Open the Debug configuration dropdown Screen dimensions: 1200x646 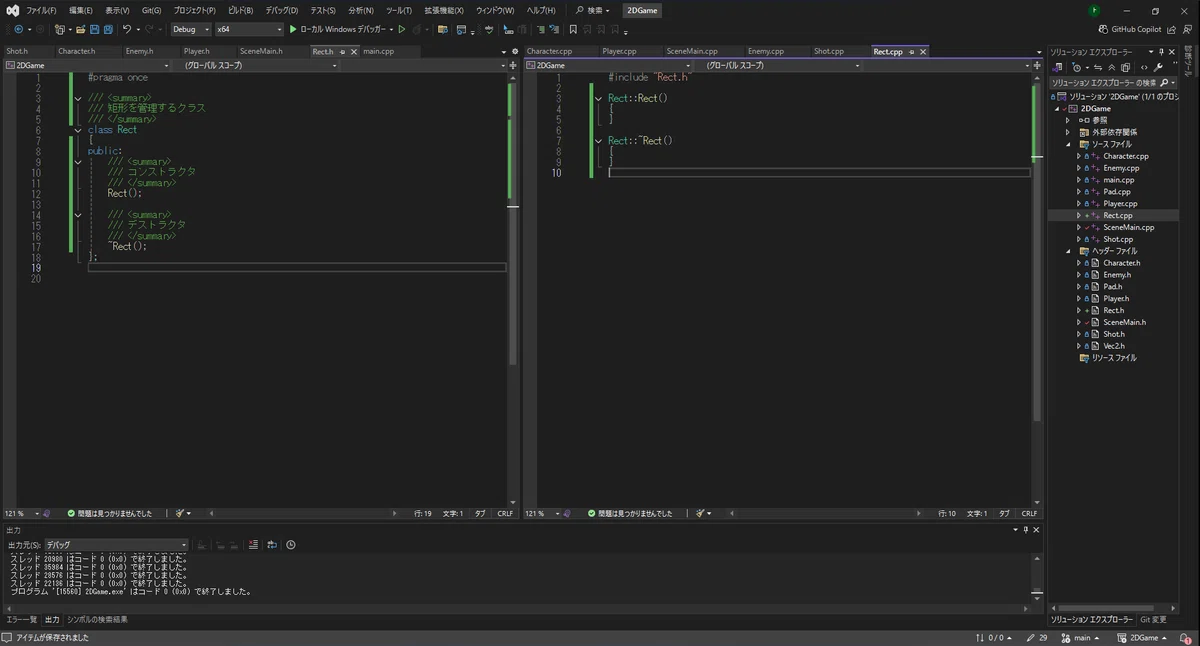pos(190,29)
